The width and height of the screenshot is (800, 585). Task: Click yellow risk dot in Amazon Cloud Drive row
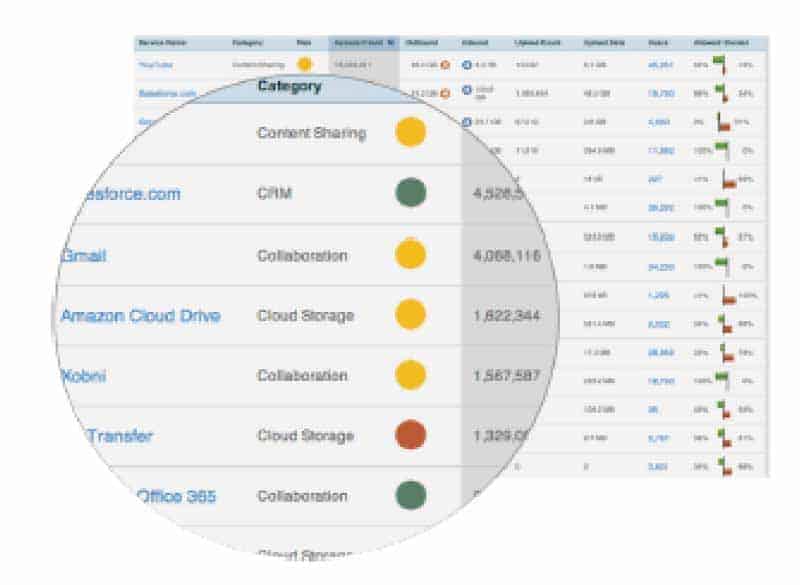point(411,314)
